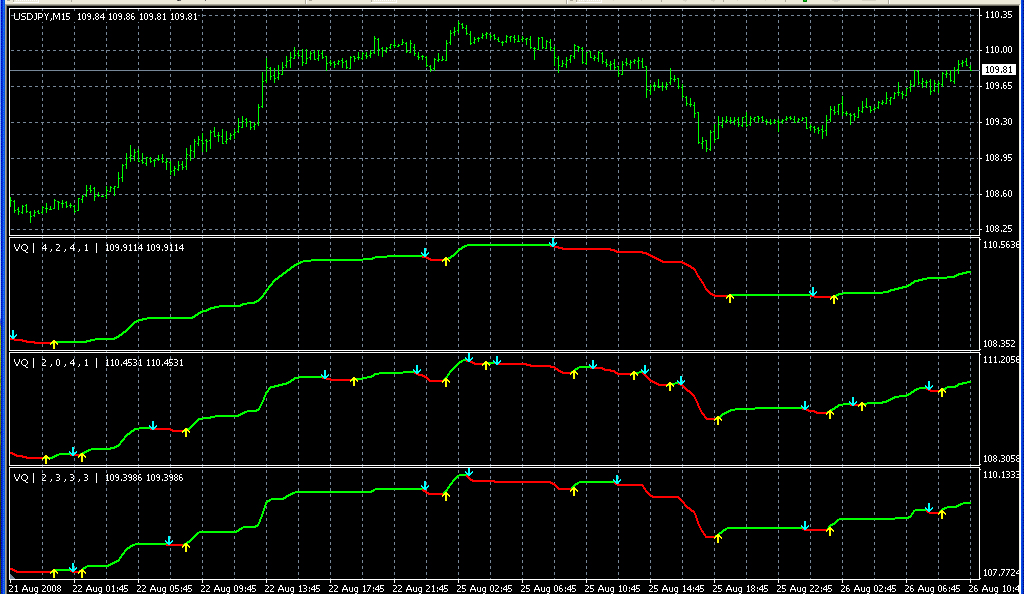1024x594 pixels.
Task: Click the 25 Aug 02:45 time axis label
Action: click(485, 587)
